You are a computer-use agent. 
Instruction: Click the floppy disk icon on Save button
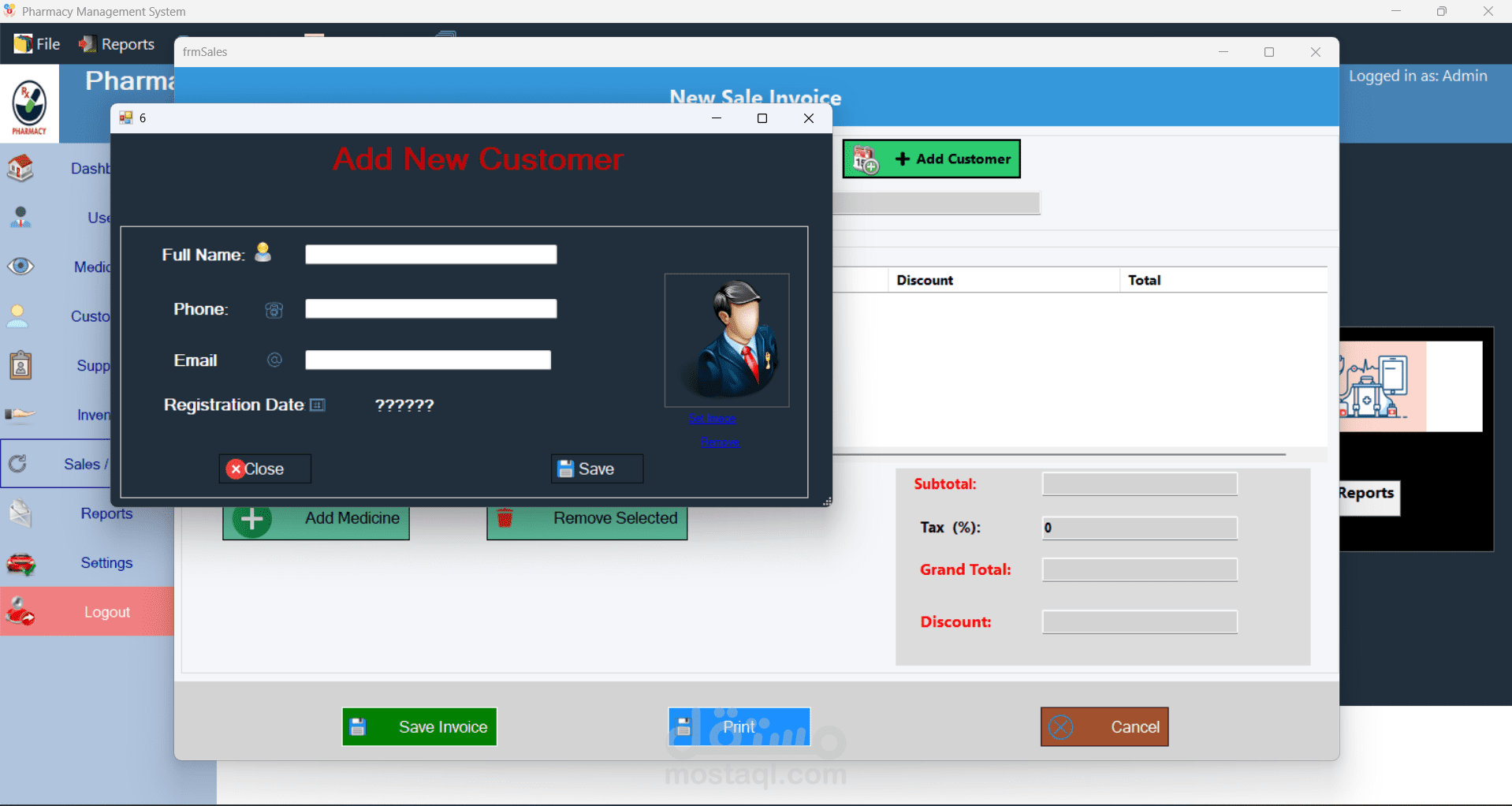click(x=565, y=469)
